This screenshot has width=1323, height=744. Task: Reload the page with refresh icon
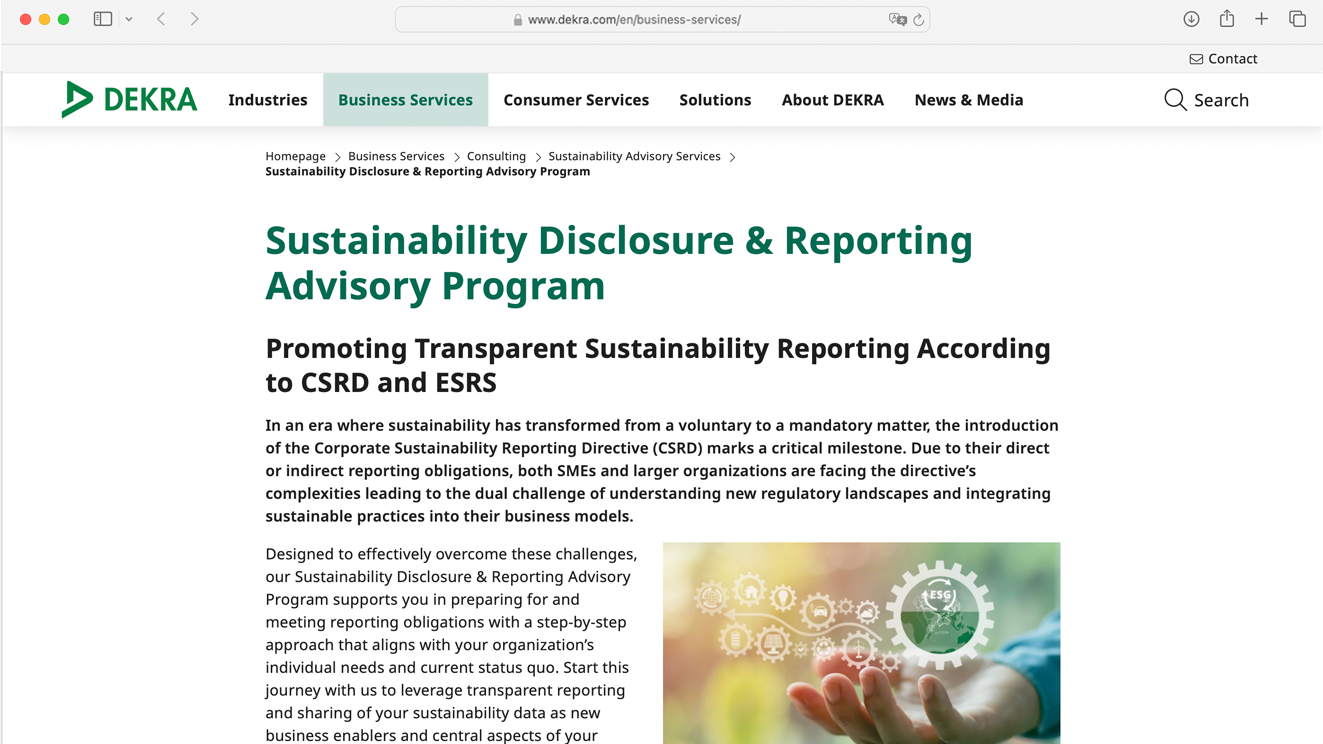[x=918, y=19]
